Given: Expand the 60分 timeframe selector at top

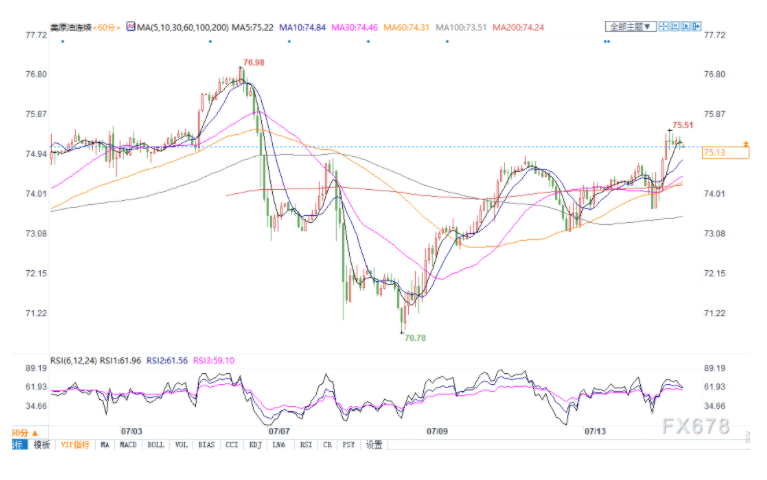Looking at the screenshot, I should [x=102, y=26].
